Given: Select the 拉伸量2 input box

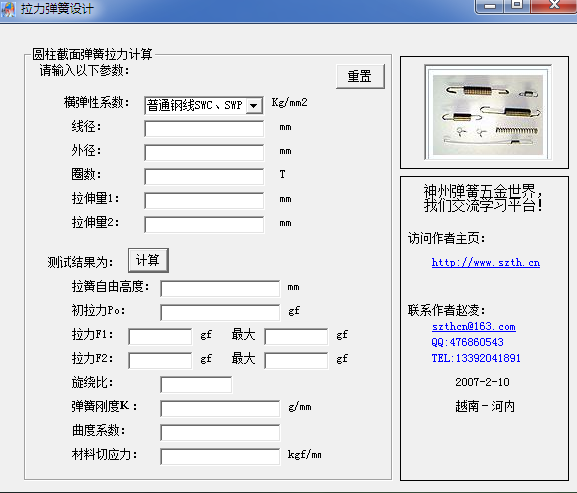Looking at the screenshot, I should click(x=204, y=224).
